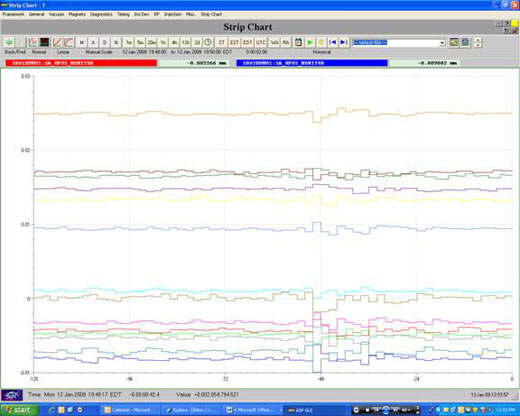Open the Vacuum menu
Viewport: 520px width, 416px height.
point(56,14)
